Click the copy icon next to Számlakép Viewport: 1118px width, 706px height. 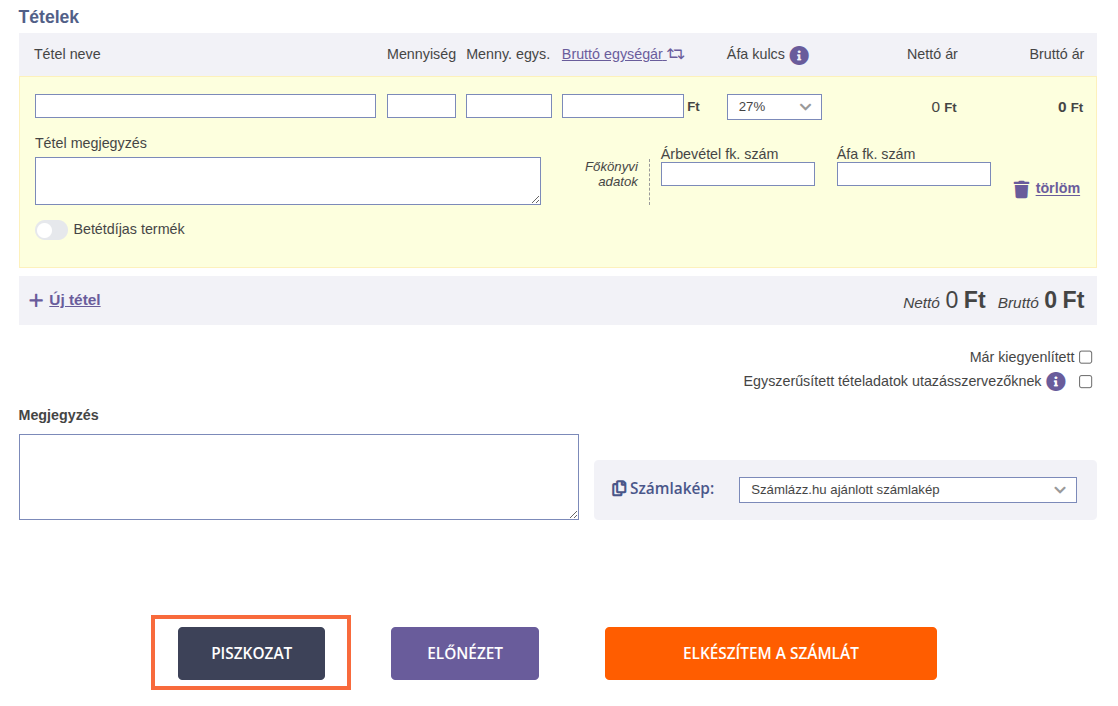point(619,488)
